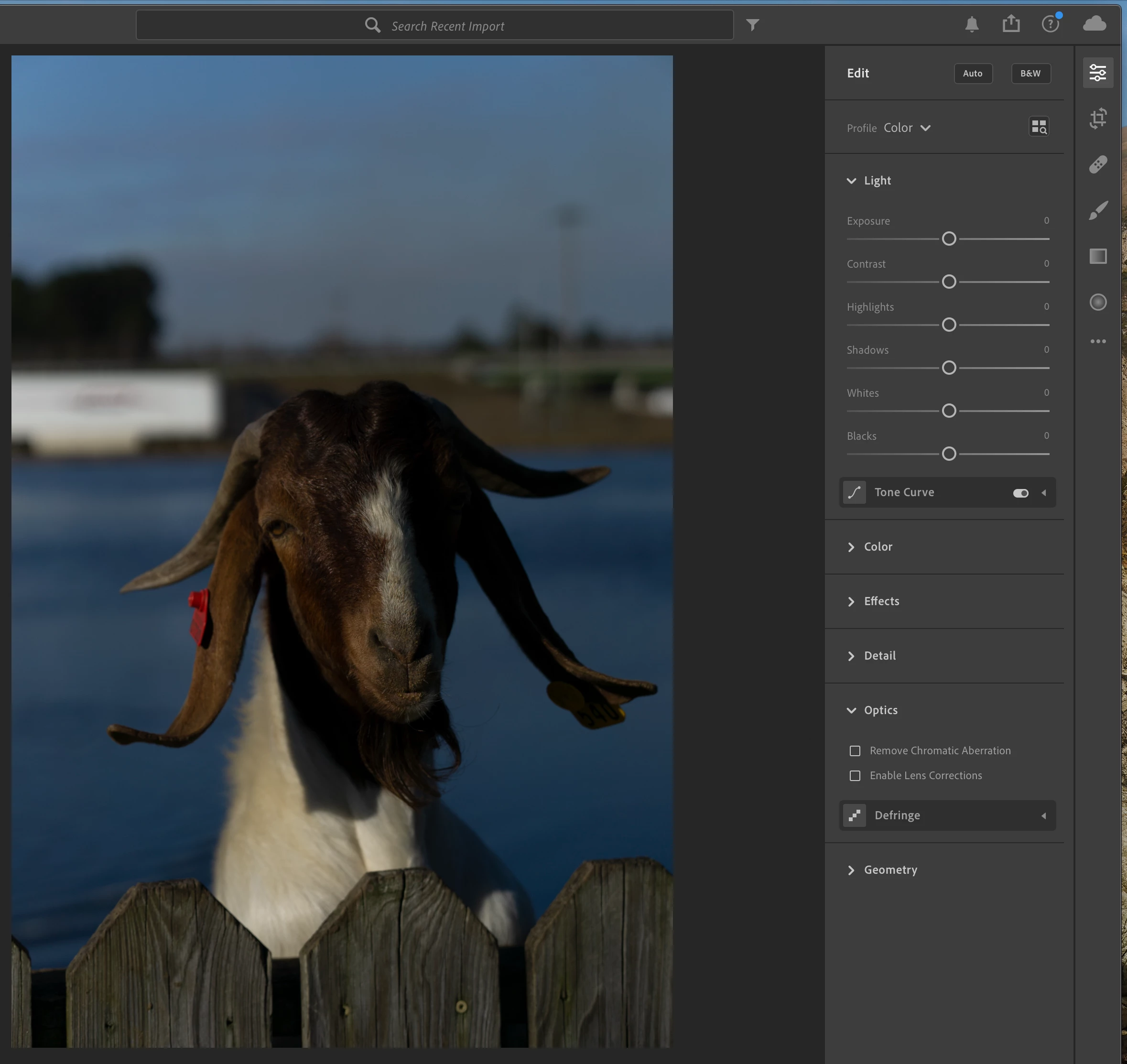
Task: Open the cloud sync status icon
Action: tap(1094, 24)
